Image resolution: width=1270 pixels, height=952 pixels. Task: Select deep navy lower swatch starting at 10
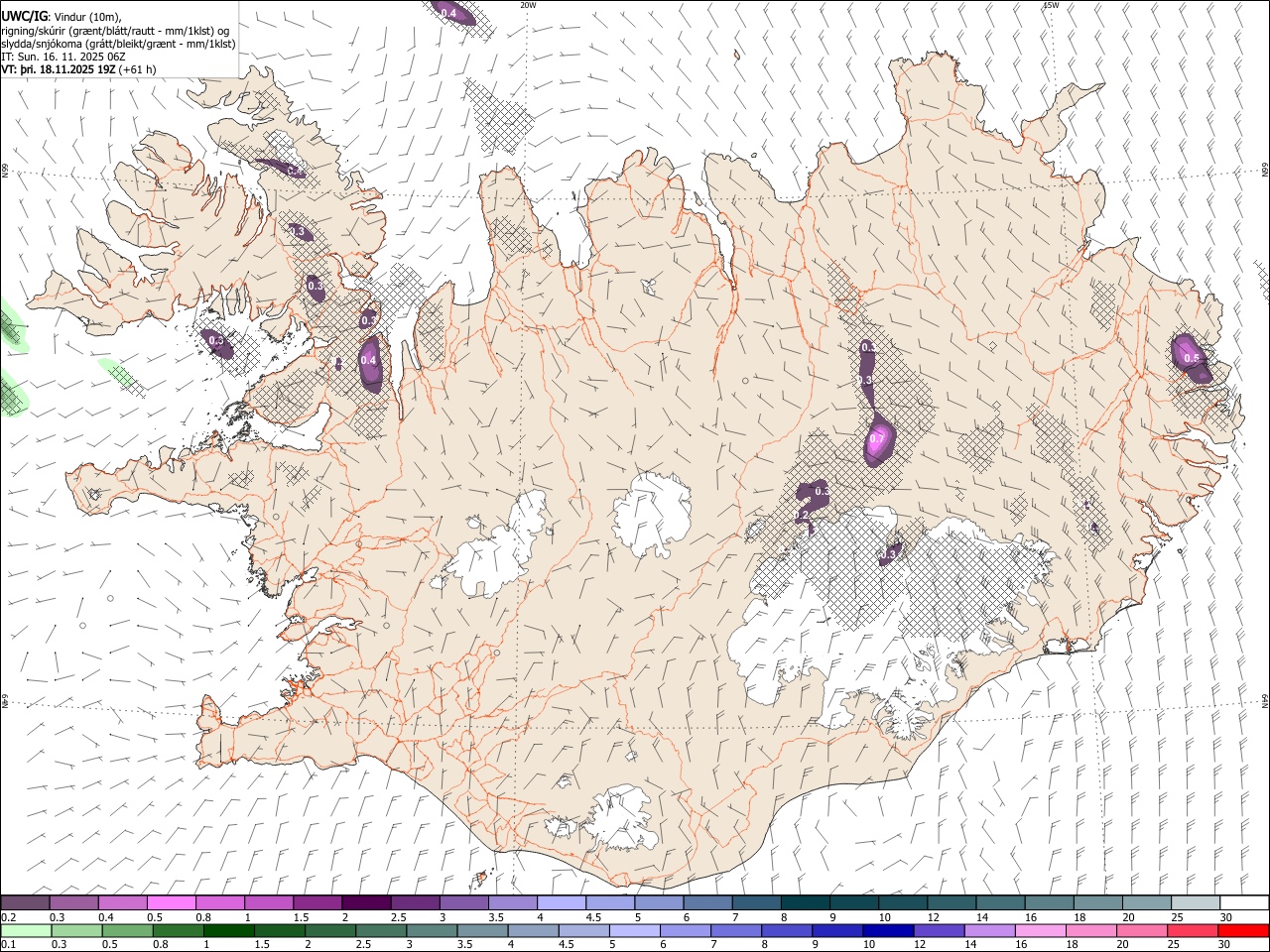pos(886,930)
